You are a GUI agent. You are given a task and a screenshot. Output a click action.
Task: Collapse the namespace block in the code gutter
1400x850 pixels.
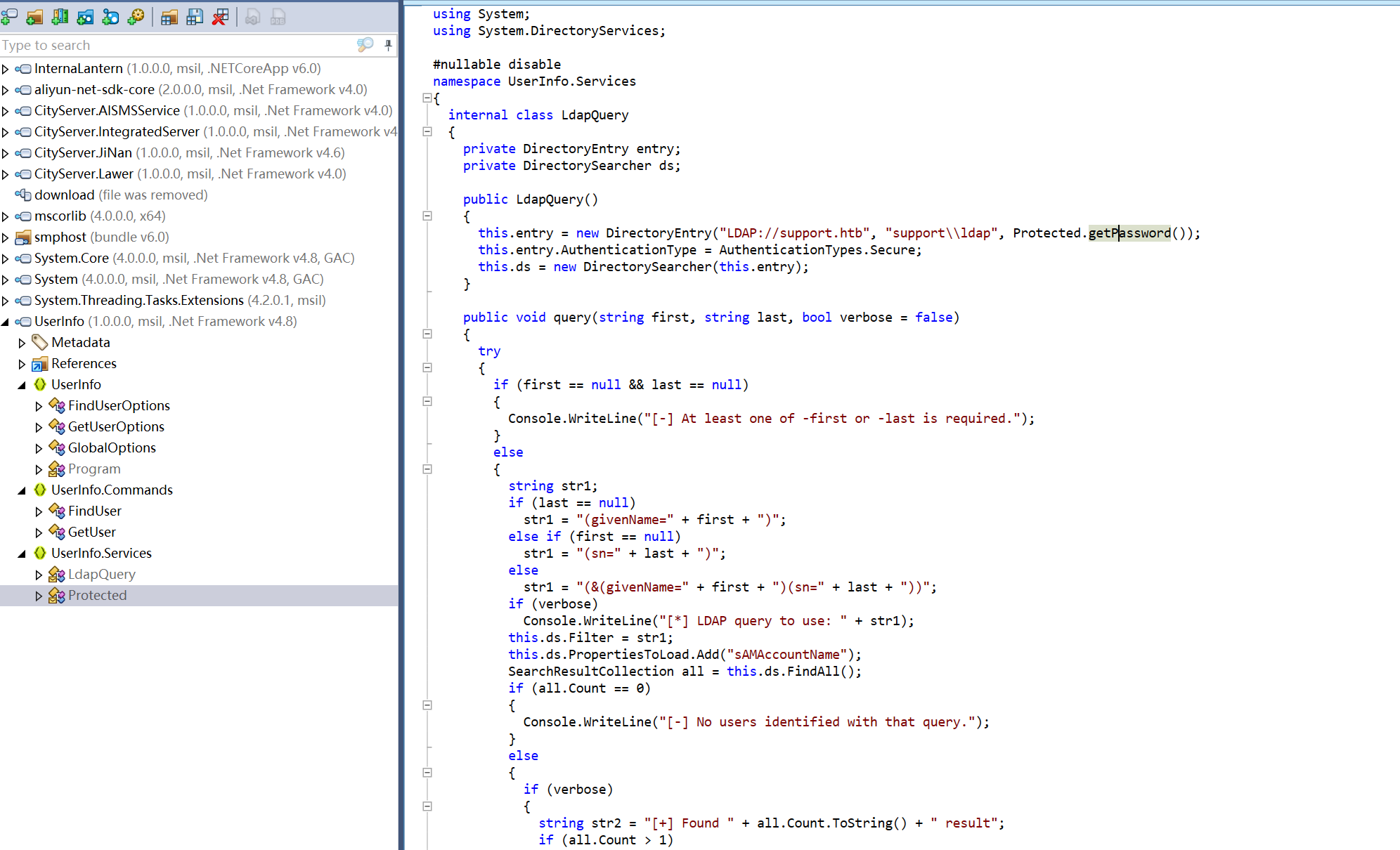[427, 98]
